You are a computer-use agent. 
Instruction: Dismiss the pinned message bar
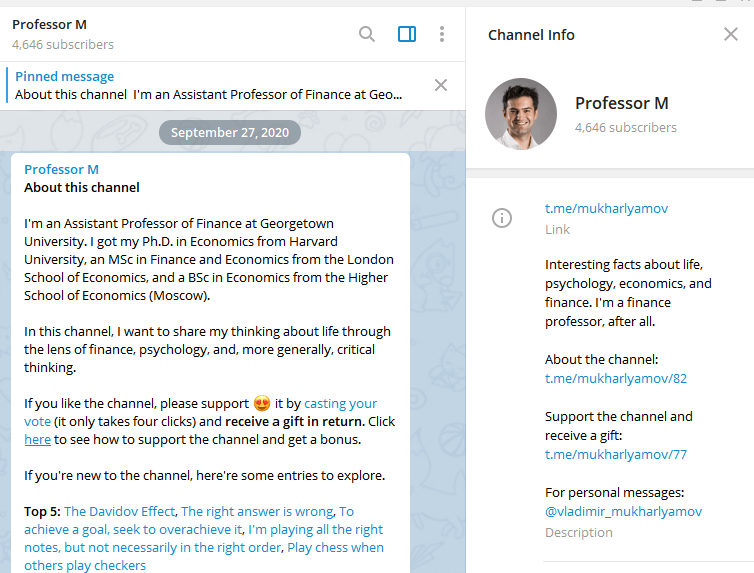[440, 85]
